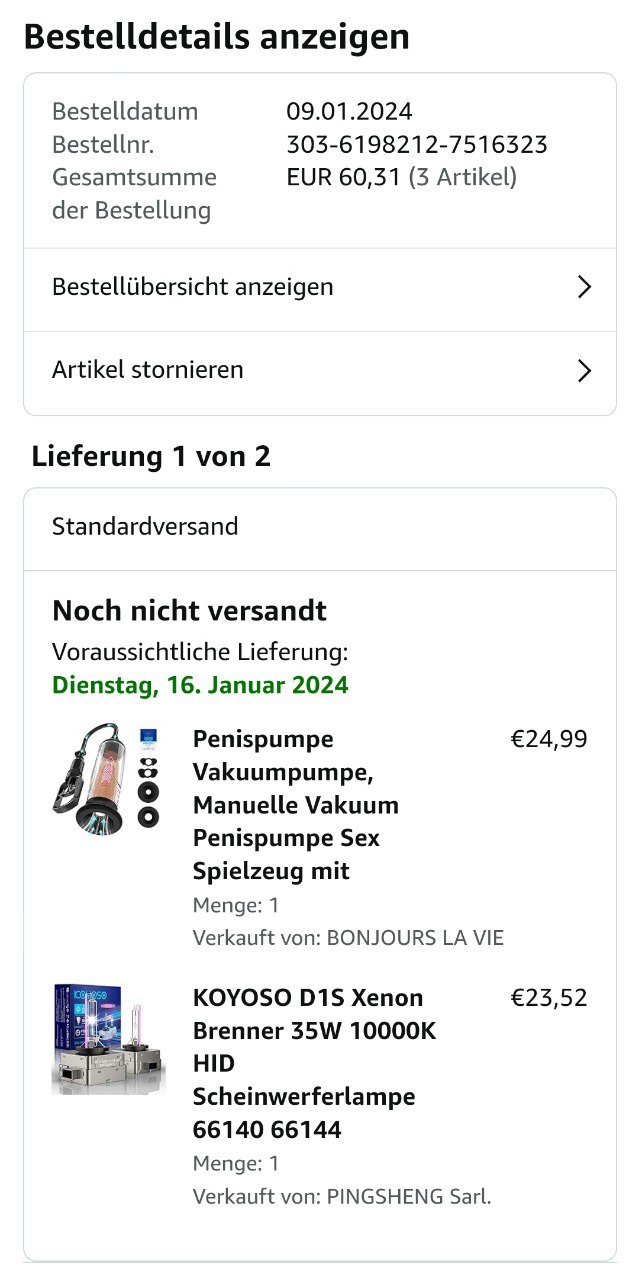Click the Bestelldetails anzeigen page title
Image resolution: width=639 pixels, height=1280 pixels.
tap(216, 37)
